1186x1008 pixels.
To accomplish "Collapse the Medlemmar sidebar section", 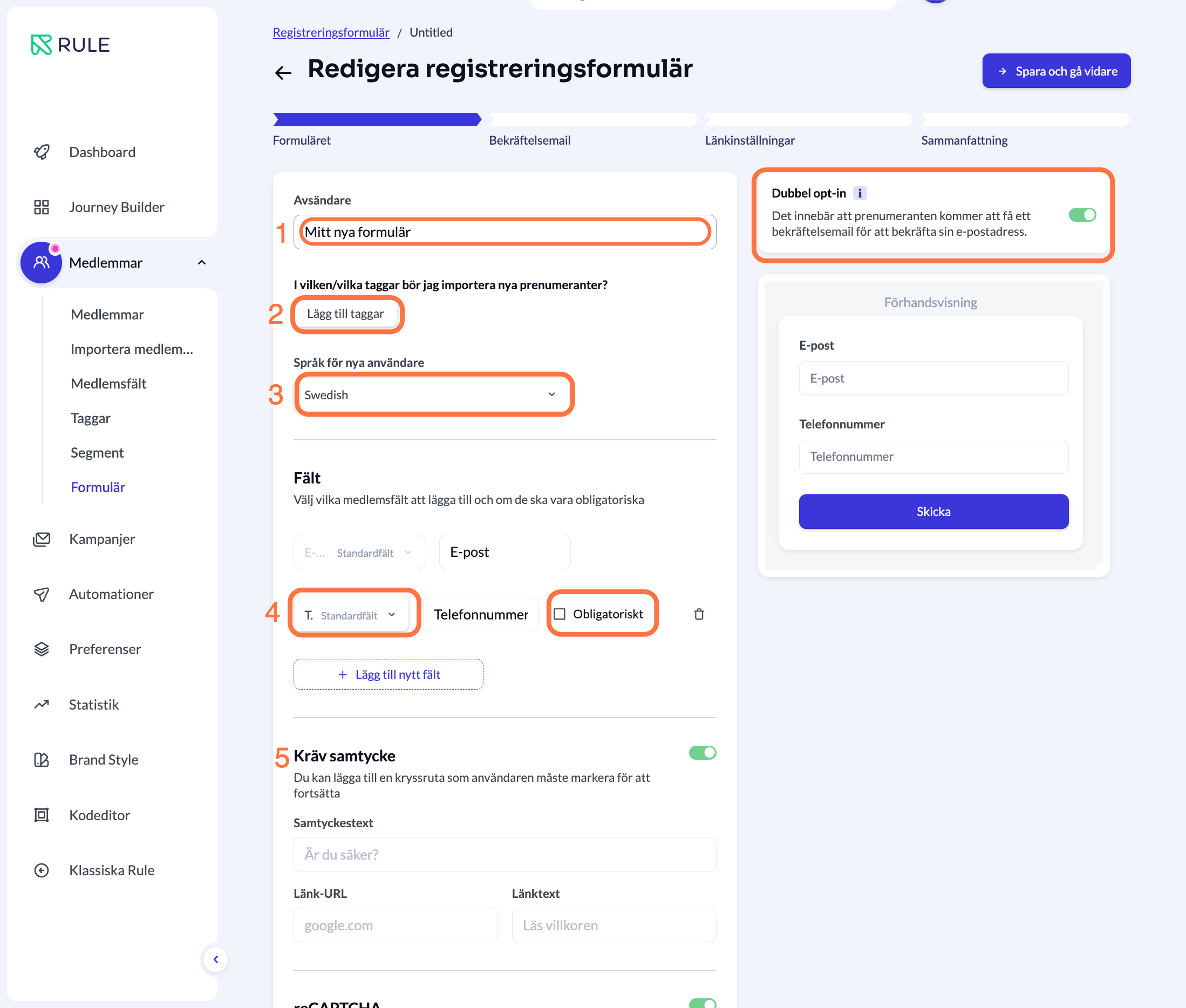I will coord(202,263).
